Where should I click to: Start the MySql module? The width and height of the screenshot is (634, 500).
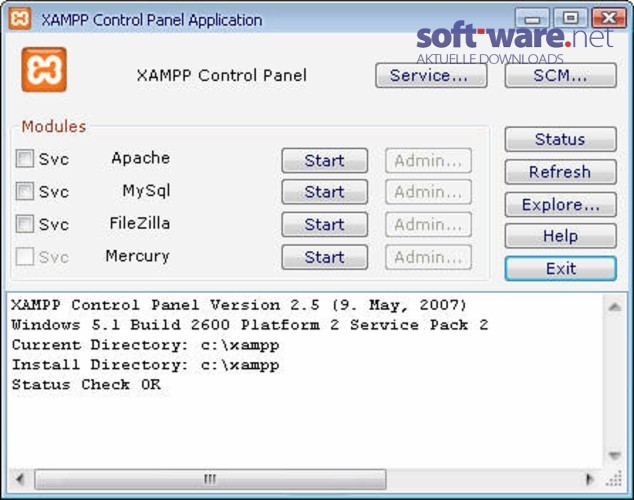point(325,192)
